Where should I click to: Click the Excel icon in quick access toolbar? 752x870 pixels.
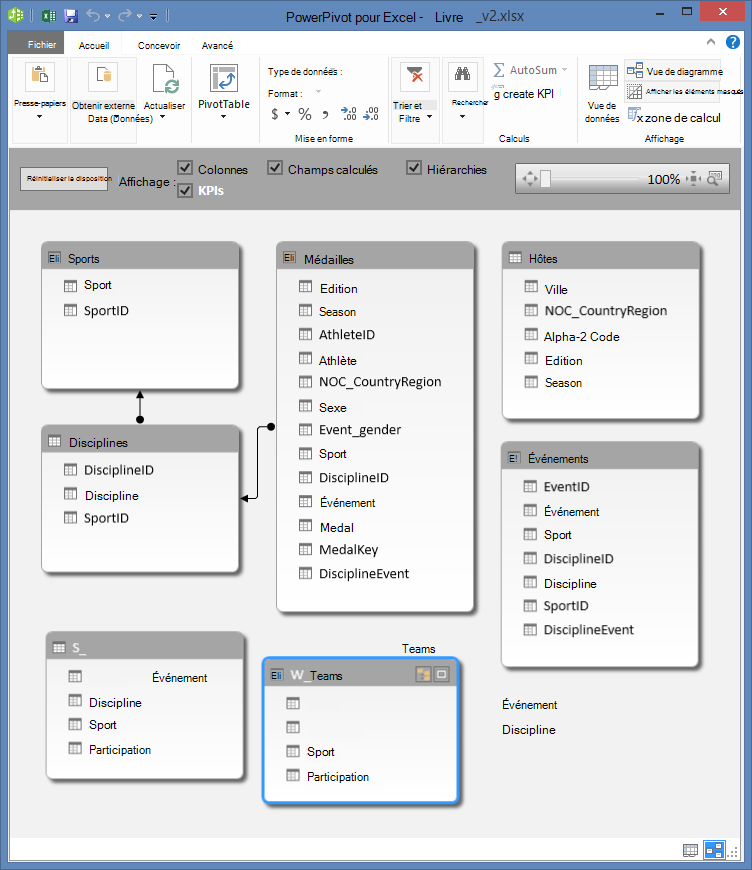point(49,16)
